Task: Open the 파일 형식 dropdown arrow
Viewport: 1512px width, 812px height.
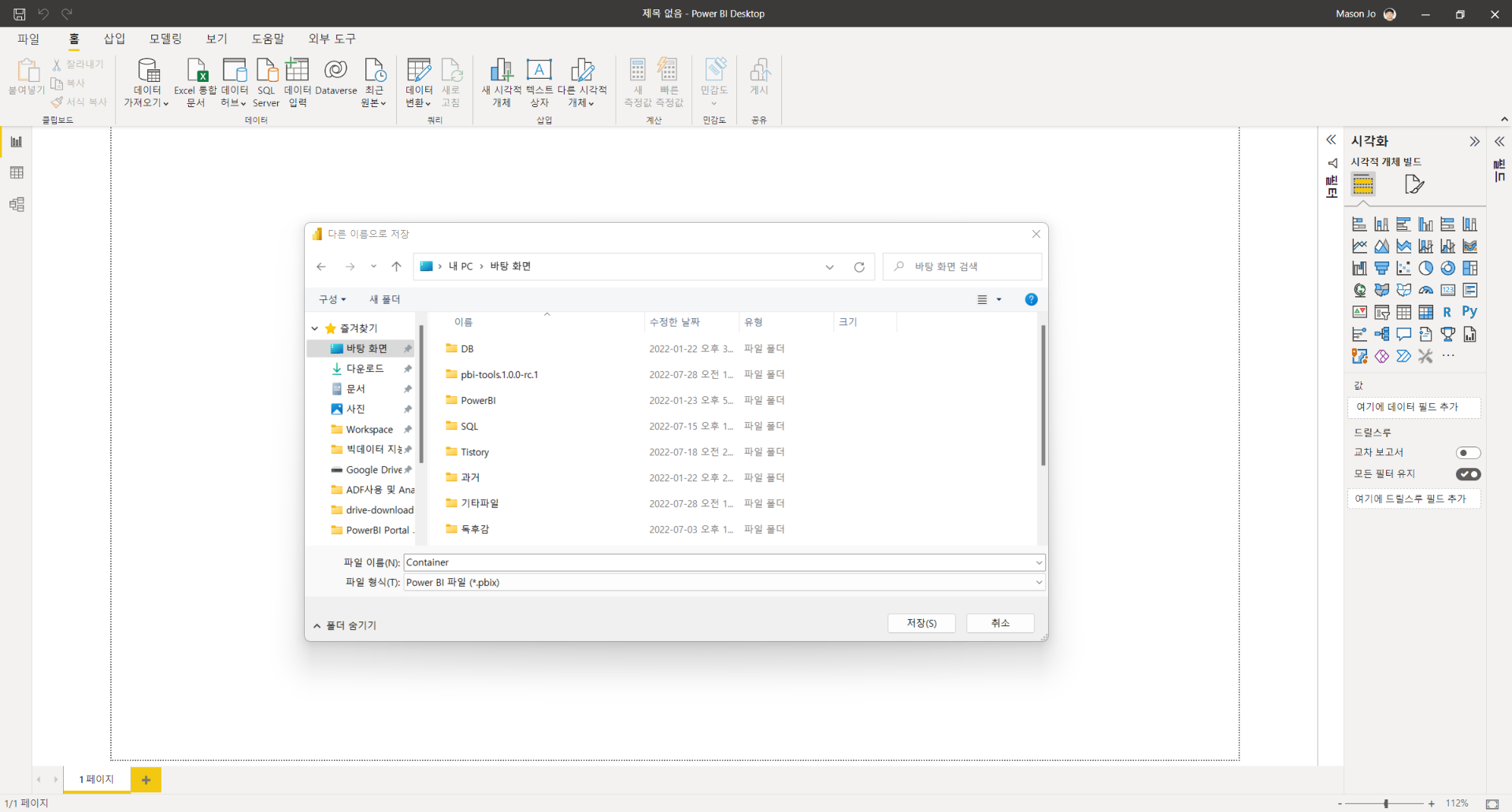Action: 1039,583
